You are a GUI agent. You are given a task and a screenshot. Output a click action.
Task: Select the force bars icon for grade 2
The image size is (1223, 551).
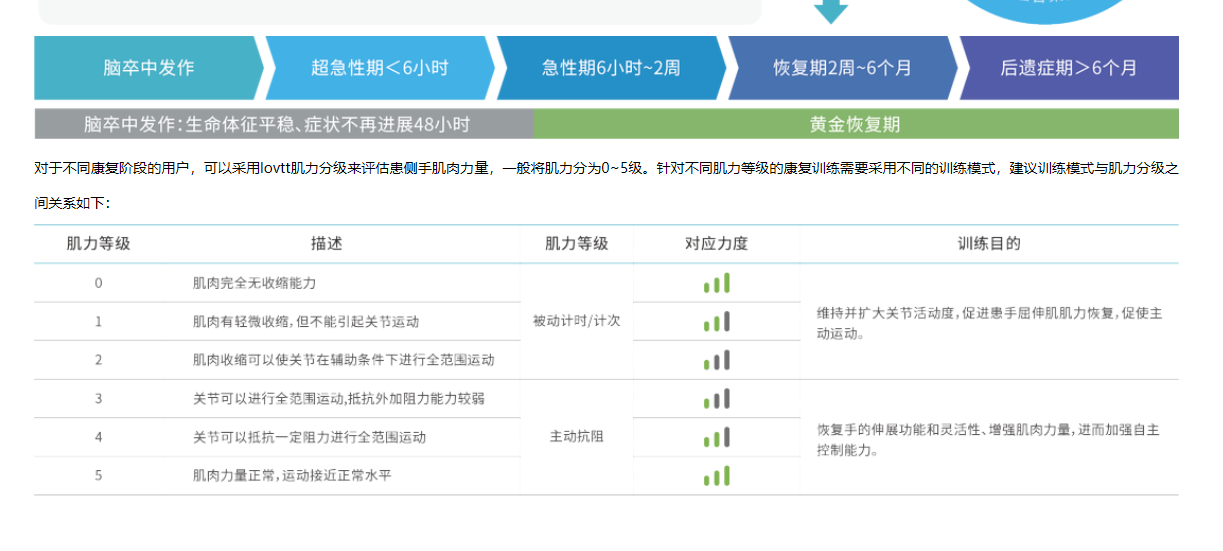[x=716, y=360]
